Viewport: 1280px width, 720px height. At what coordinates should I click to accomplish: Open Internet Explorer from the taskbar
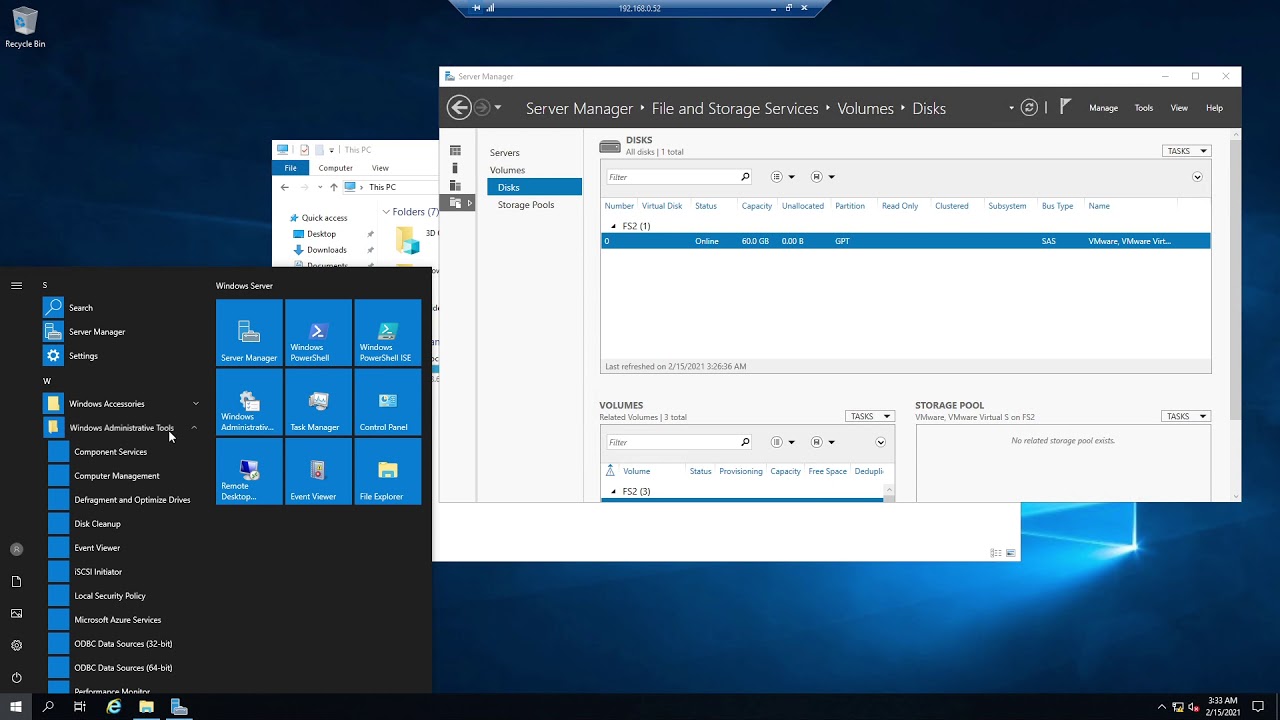tap(114, 707)
